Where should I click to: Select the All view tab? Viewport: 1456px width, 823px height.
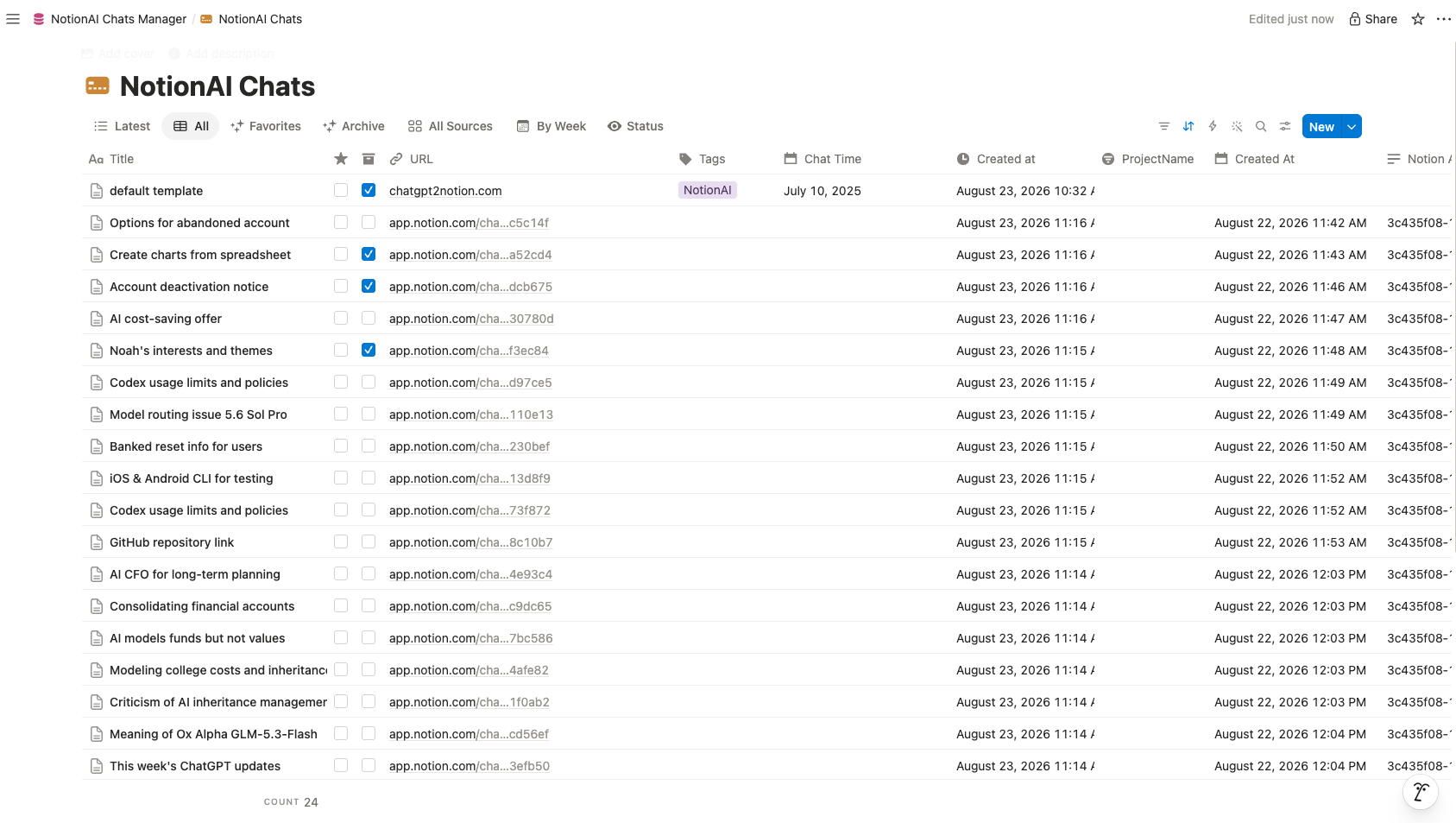(x=191, y=126)
